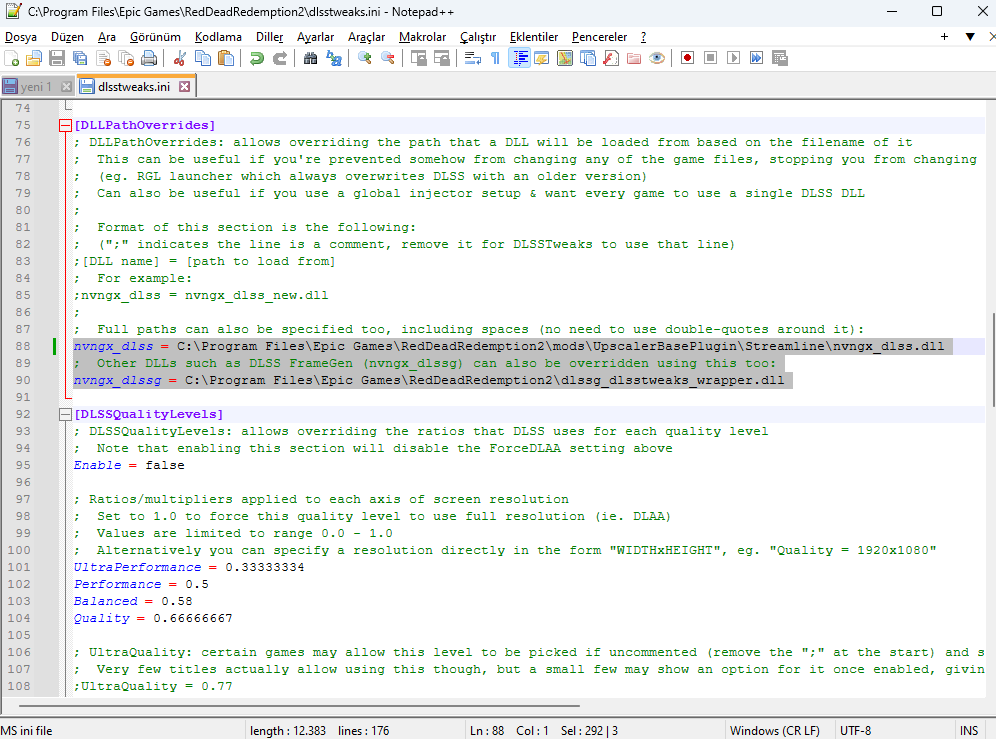The width and height of the screenshot is (996, 739).
Task: Open the ? help menu
Action: [643, 37]
